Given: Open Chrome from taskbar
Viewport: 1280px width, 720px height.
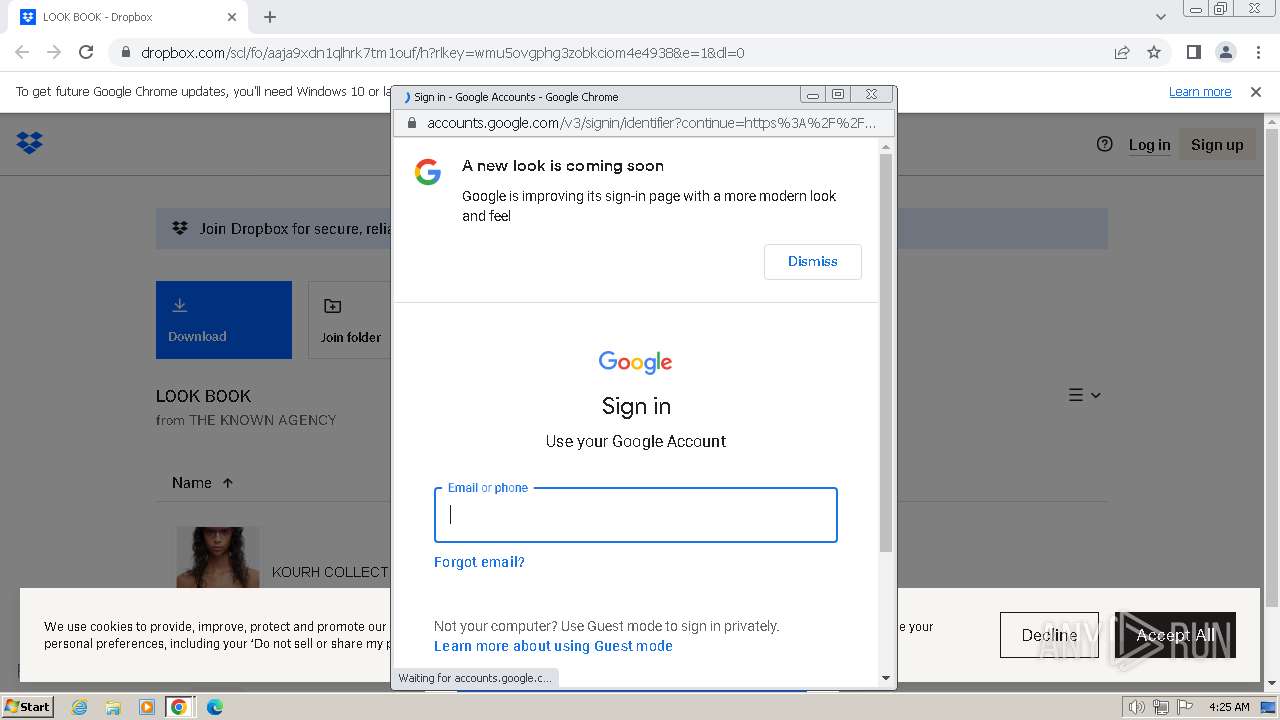Looking at the screenshot, I should [179, 707].
